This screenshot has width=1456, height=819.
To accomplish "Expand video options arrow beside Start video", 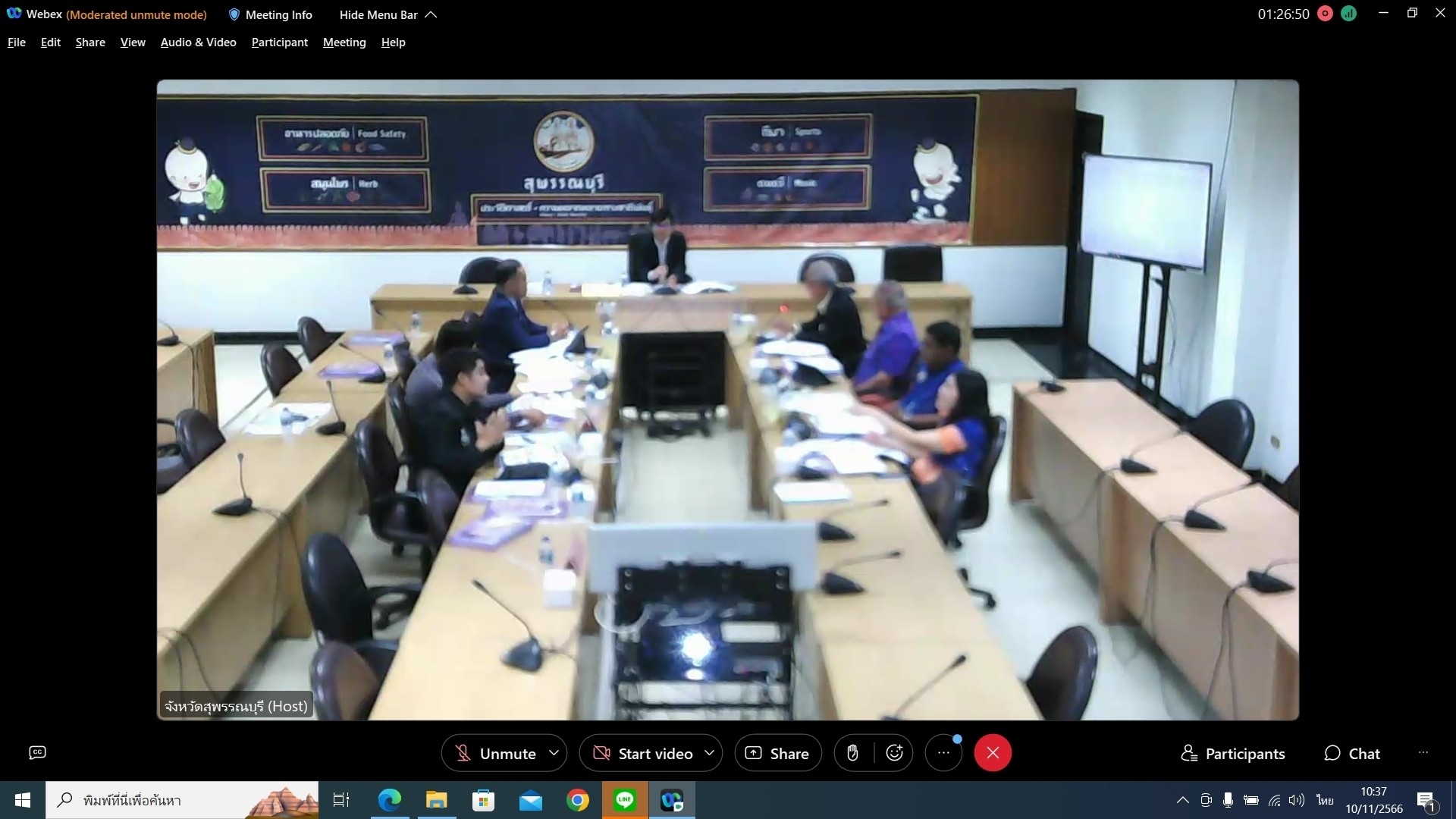I will tap(710, 753).
